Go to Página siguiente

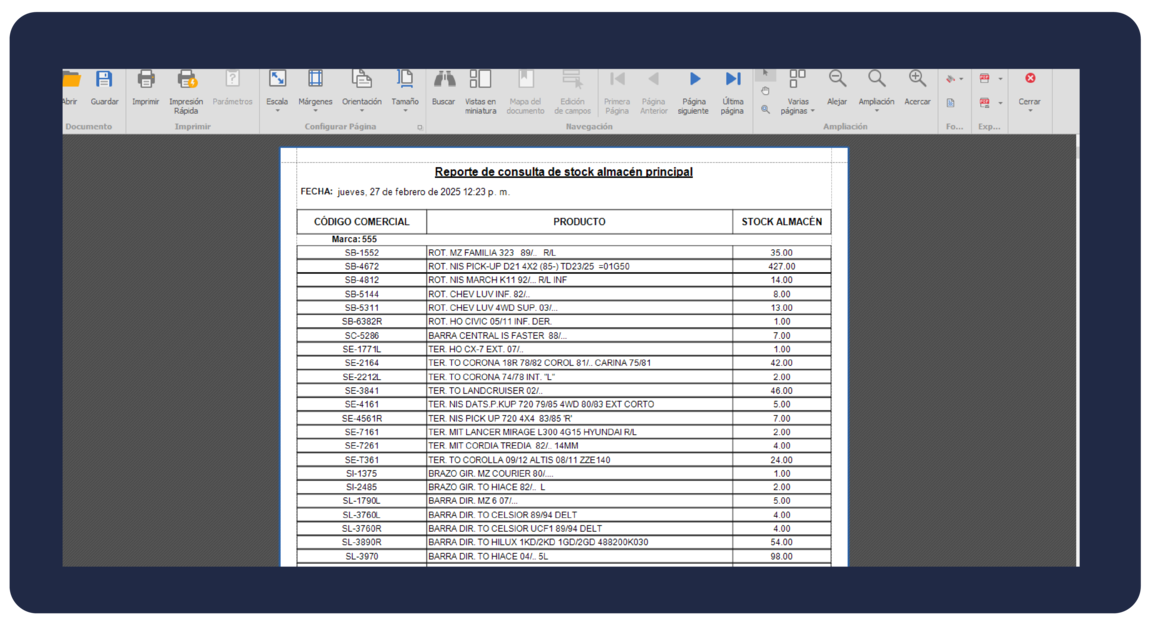pos(693,89)
